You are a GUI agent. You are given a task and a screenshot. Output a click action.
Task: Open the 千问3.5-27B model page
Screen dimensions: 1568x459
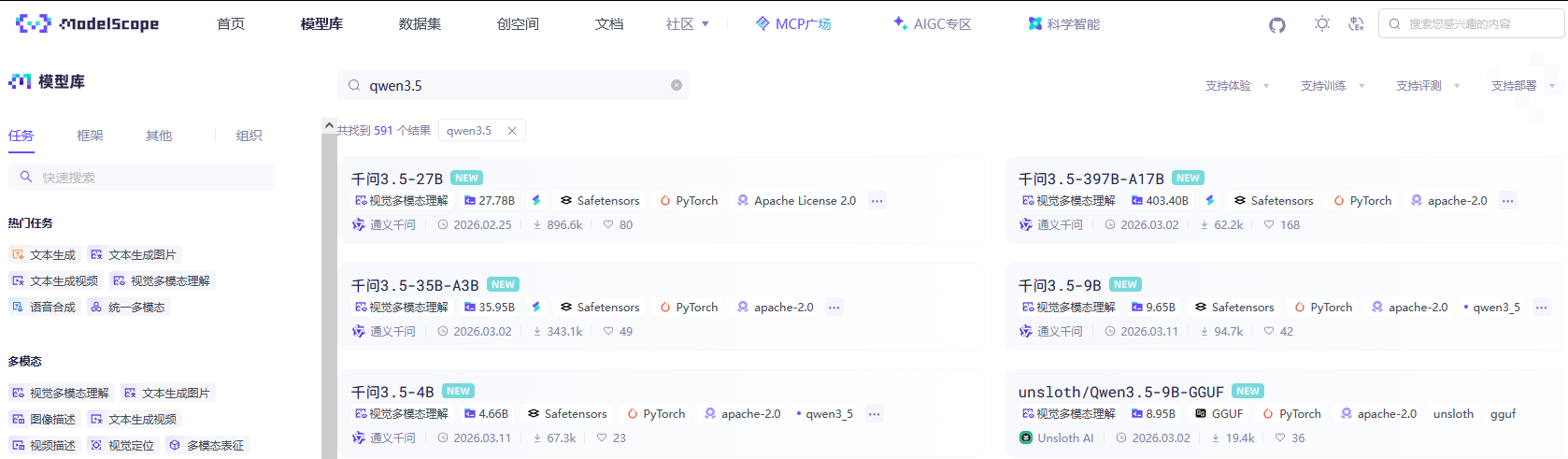pyautogui.click(x=397, y=179)
